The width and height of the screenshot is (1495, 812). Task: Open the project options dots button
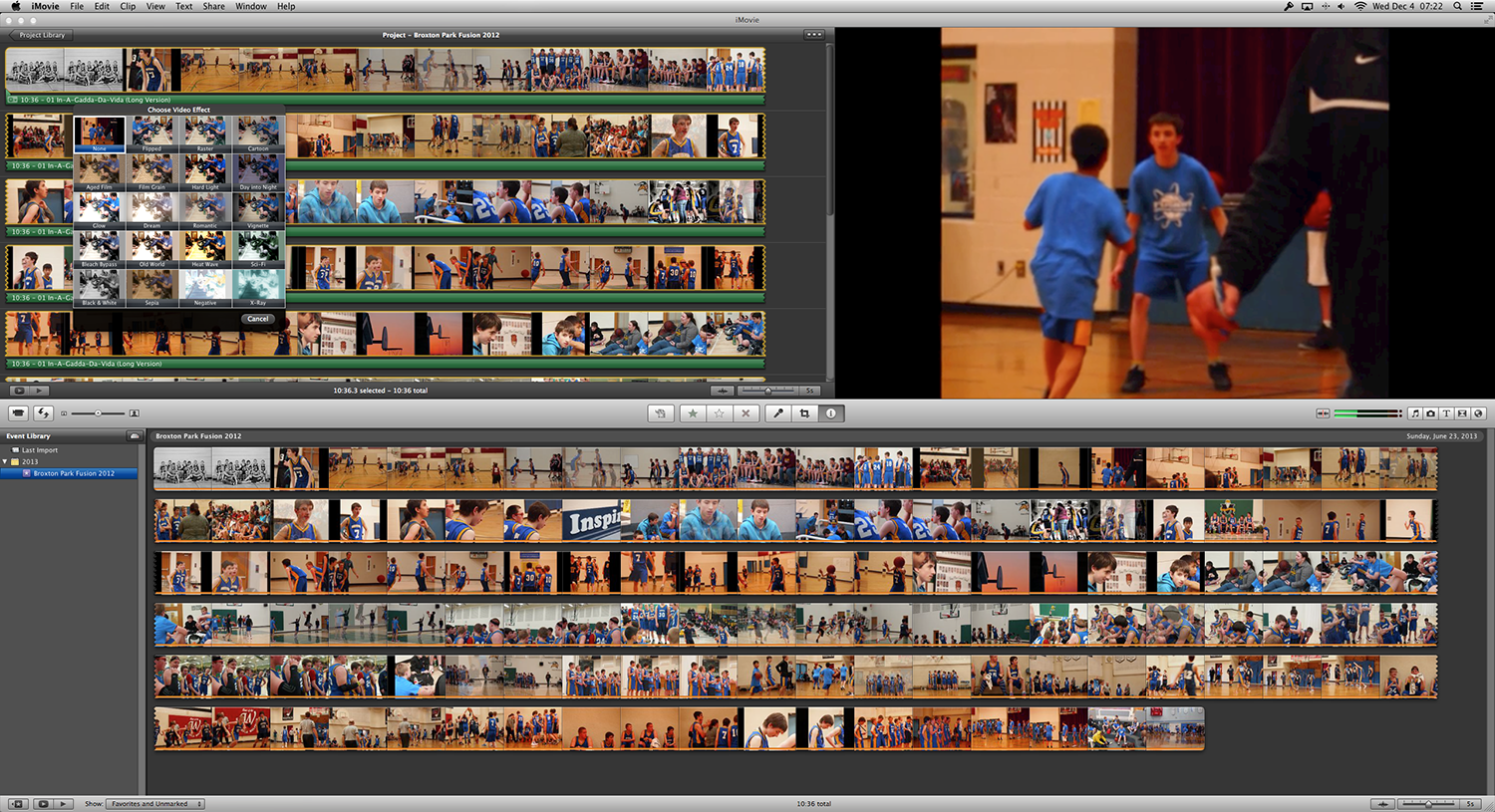pos(814,35)
